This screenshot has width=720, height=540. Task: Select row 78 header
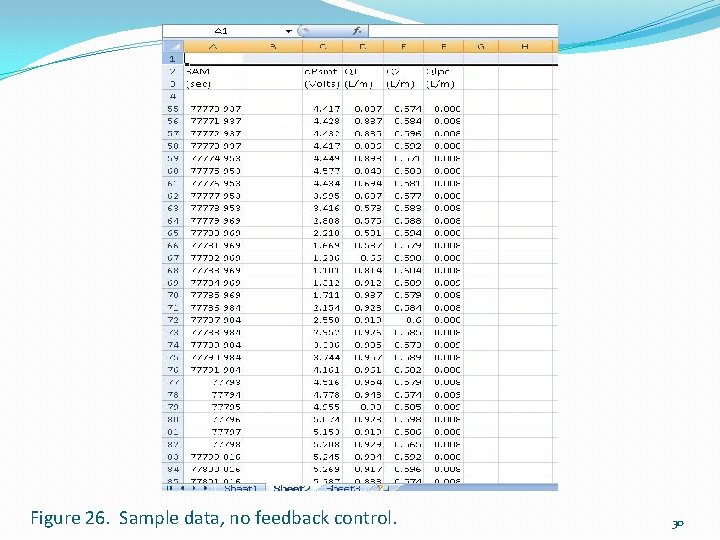[x=173, y=395]
